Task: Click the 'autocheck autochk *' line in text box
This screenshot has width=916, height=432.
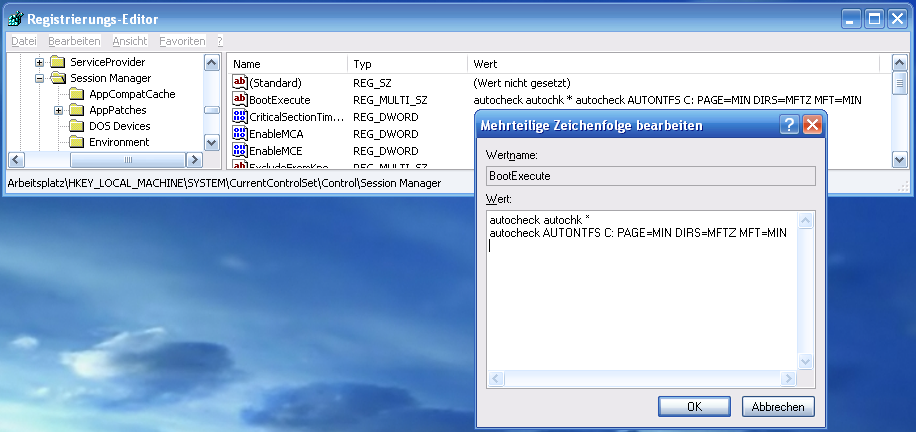Action: 540,221
